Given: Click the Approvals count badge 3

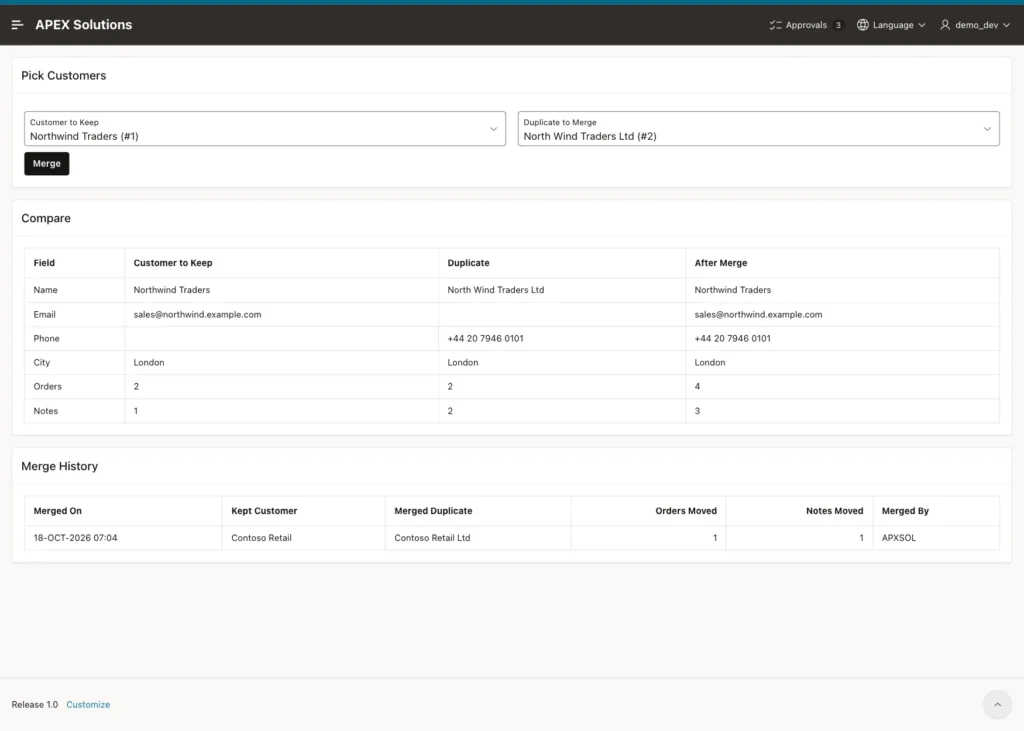Looking at the screenshot, I should [838, 25].
